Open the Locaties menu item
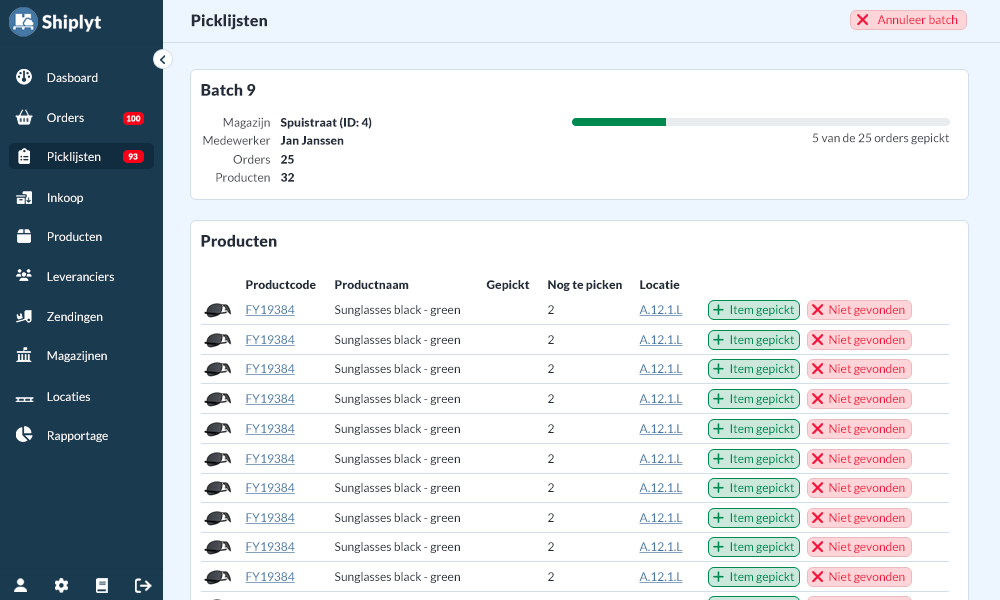Viewport: 1000px width, 600px height. pos(68,397)
